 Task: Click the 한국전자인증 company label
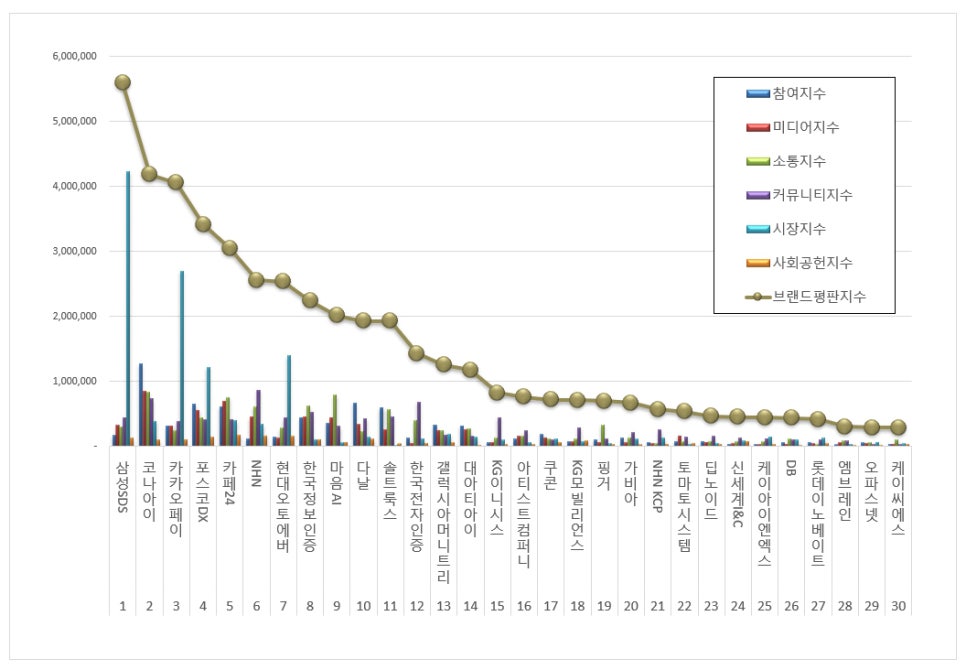pyautogui.click(x=417, y=506)
